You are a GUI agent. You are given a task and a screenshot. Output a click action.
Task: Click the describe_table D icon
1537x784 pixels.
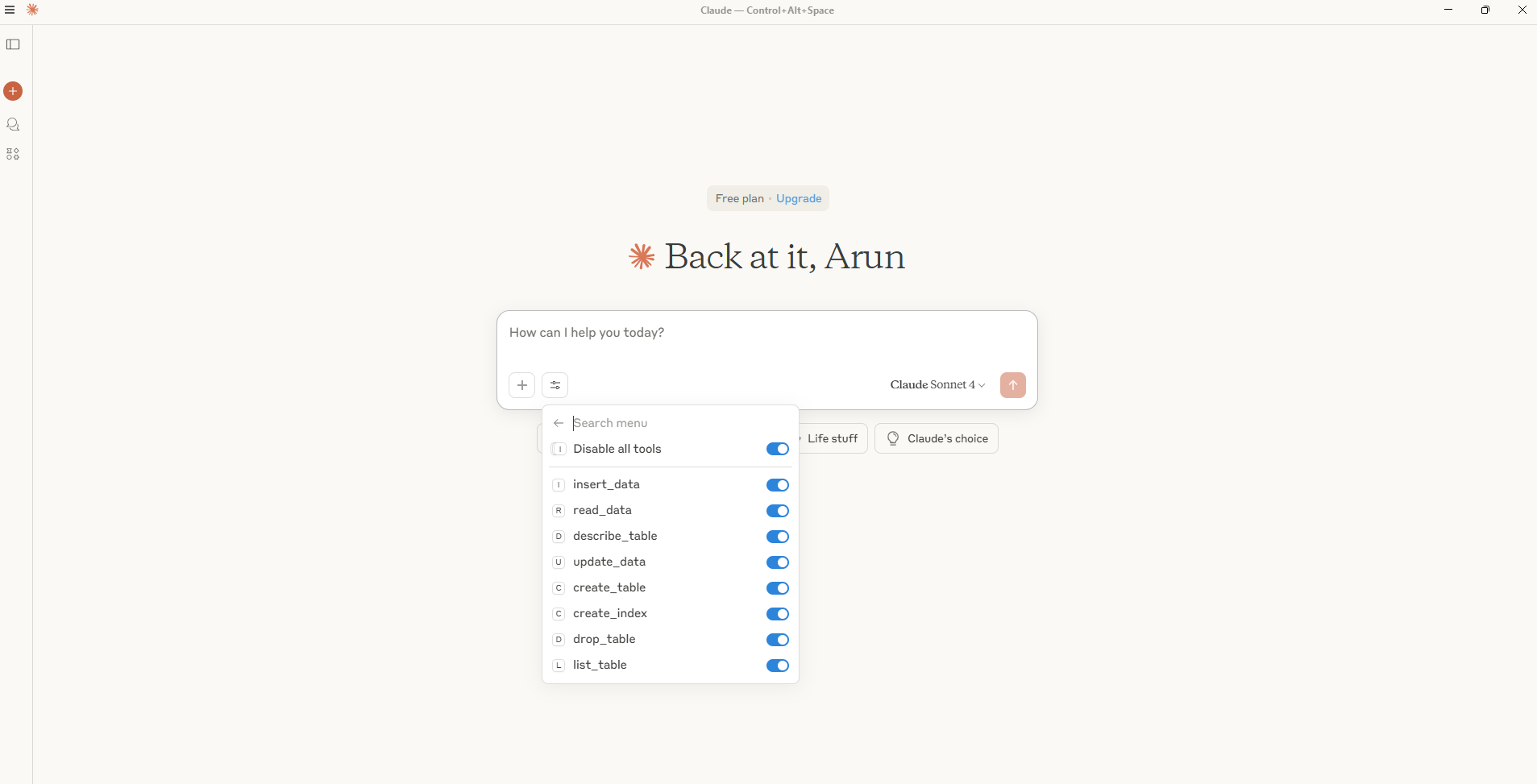(x=559, y=537)
